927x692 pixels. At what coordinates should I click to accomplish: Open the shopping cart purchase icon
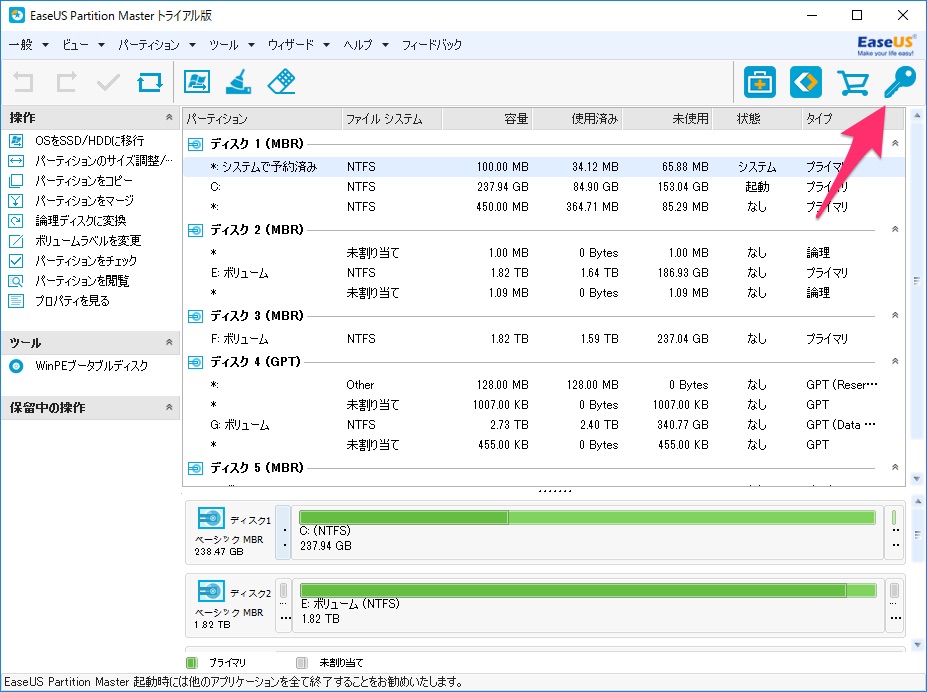click(853, 82)
